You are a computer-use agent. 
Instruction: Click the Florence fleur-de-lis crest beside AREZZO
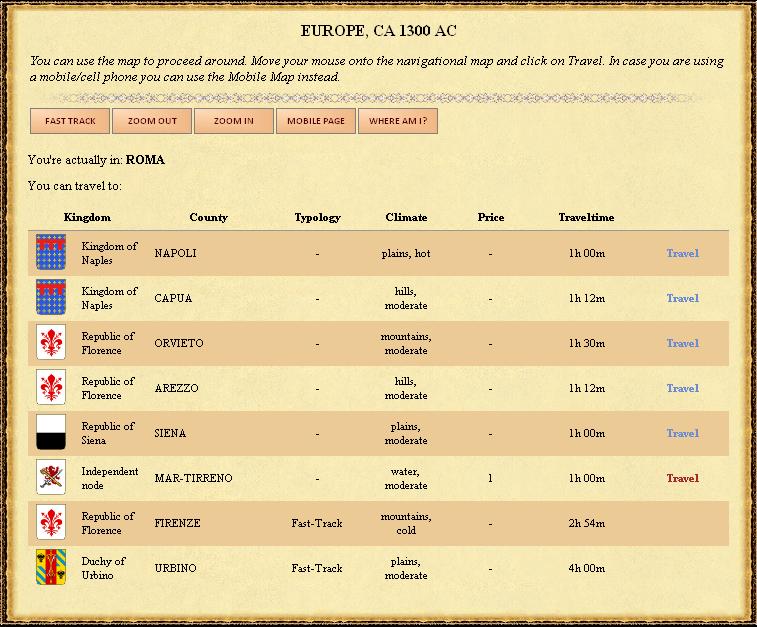pos(51,388)
